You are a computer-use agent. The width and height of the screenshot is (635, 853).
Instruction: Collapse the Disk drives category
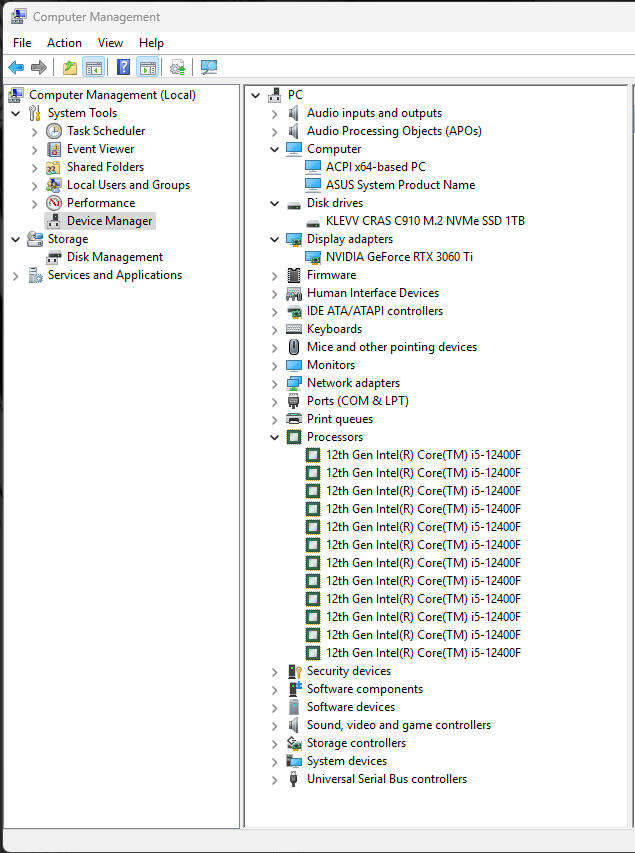tap(275, 203)
